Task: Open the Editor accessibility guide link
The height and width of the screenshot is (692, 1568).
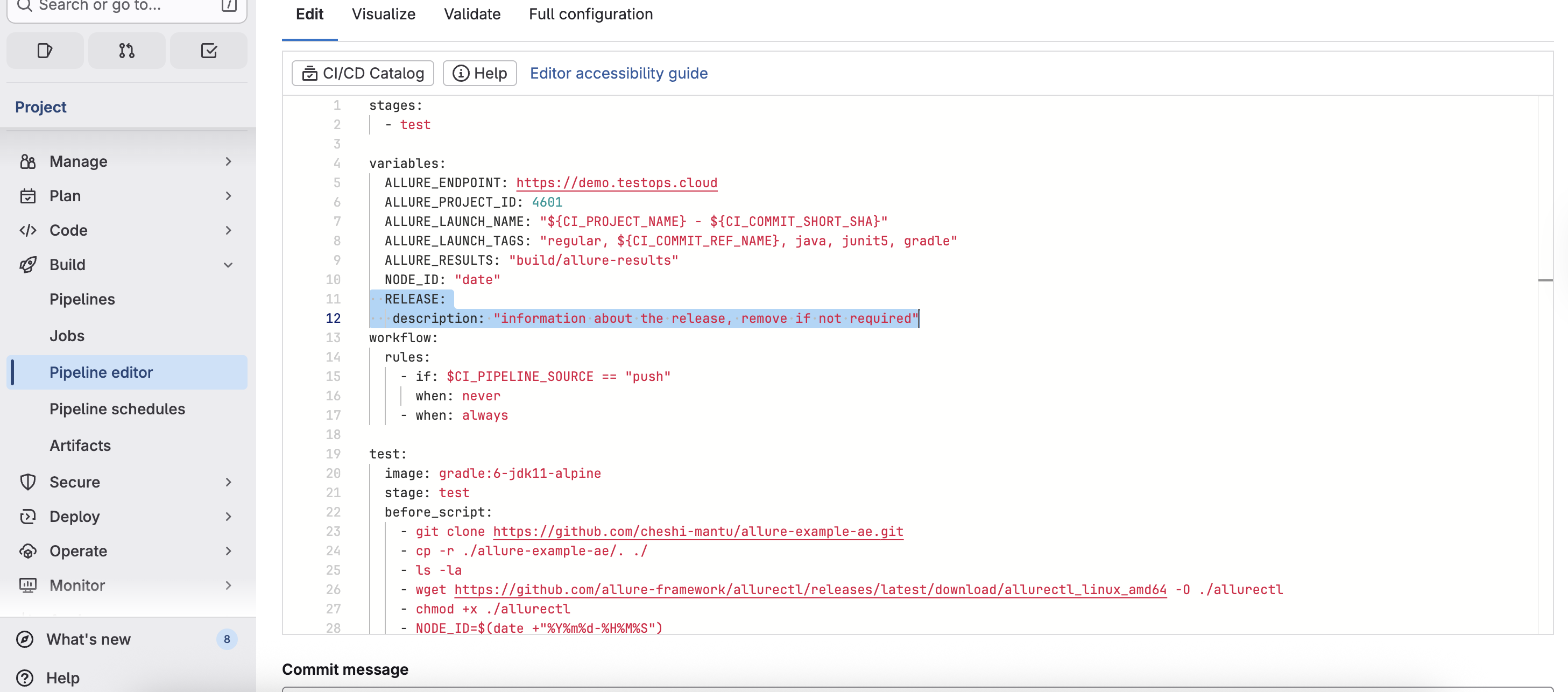Action: (x=618, y=73)
